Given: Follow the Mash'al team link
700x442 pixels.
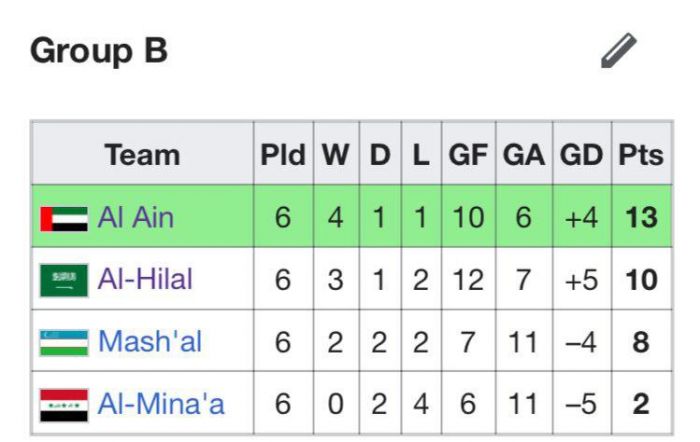Looking at the screenshot, I should click(150, 342).
